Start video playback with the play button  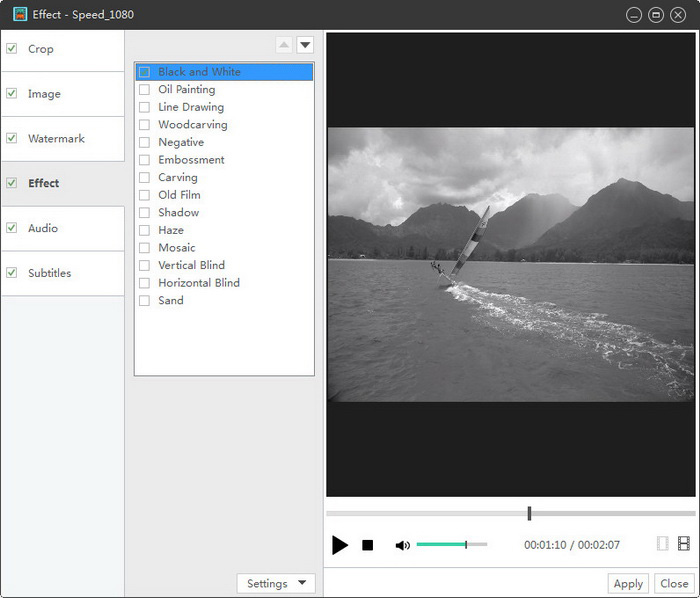340,545
